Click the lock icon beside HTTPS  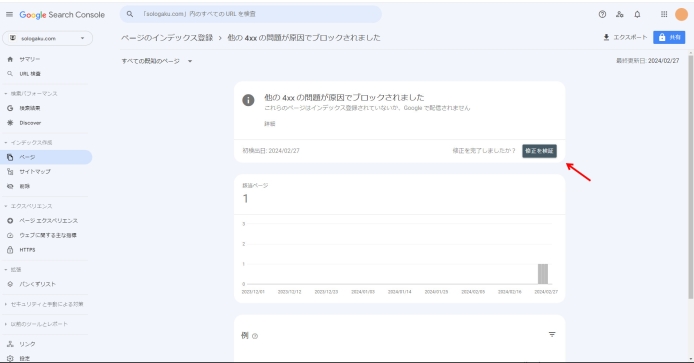click(x=10, y=250)
